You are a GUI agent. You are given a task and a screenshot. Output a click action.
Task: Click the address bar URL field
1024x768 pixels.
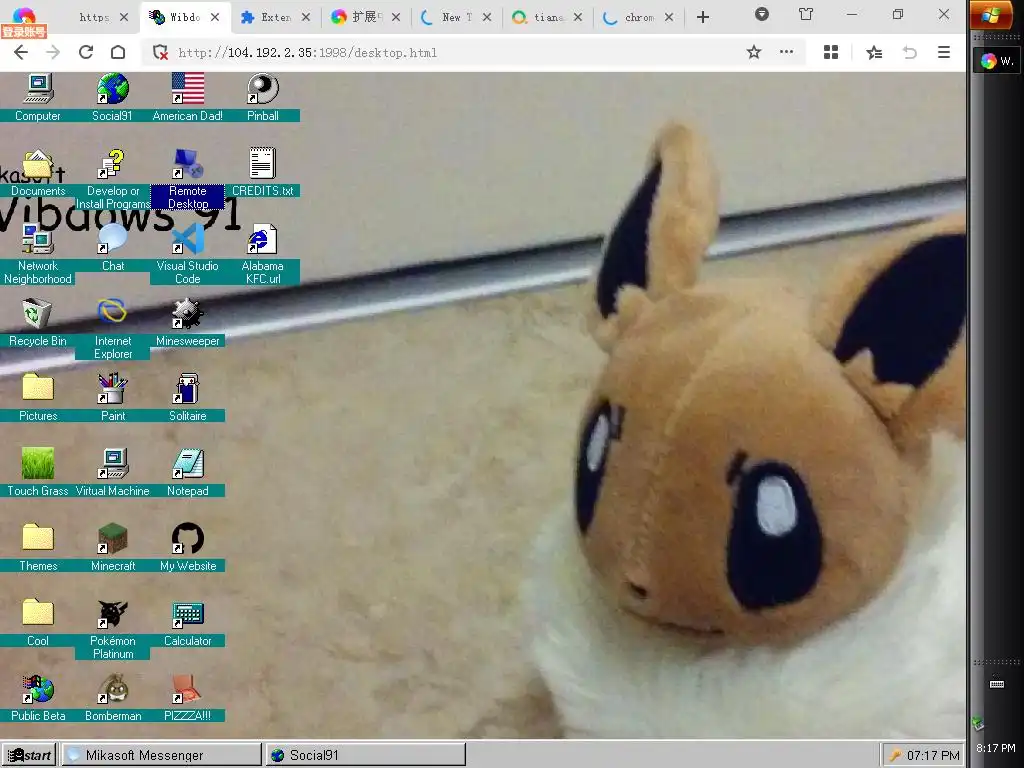[457, 52]
